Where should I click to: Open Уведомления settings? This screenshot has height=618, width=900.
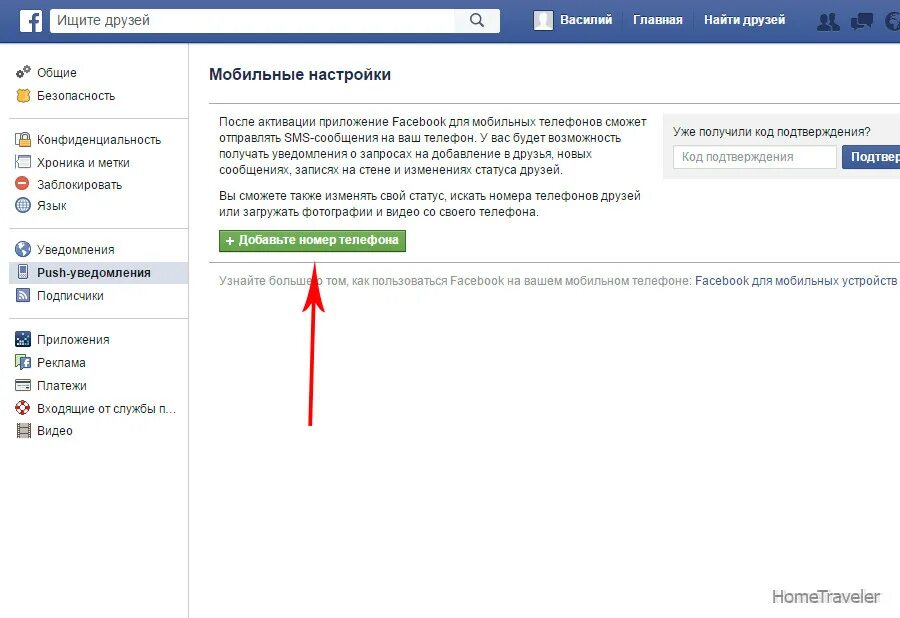pyautogui.click(x=75, y=250)
